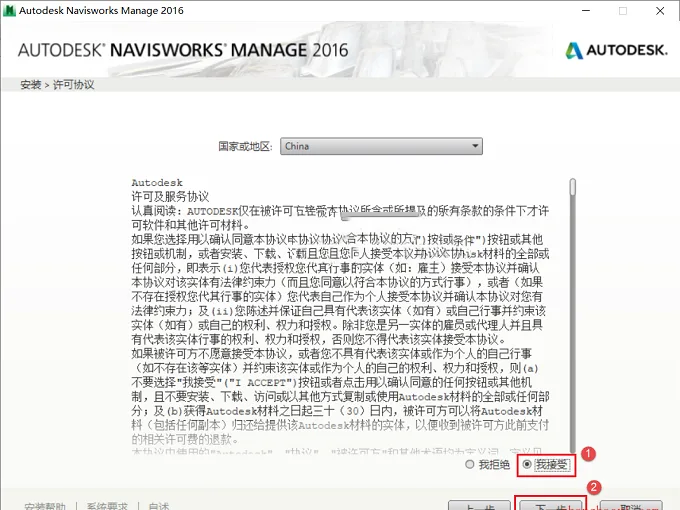
Task: Click the disabled maximize window button
Action: click(623, 10)
